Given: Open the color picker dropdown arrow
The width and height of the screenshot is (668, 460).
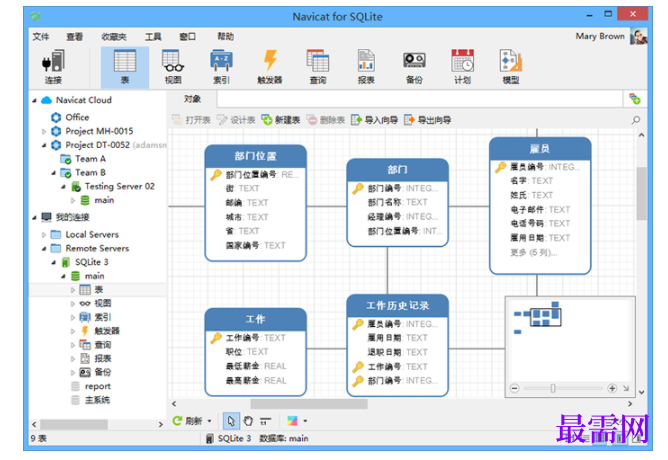Looking at the screenshot, I should 305,421.
